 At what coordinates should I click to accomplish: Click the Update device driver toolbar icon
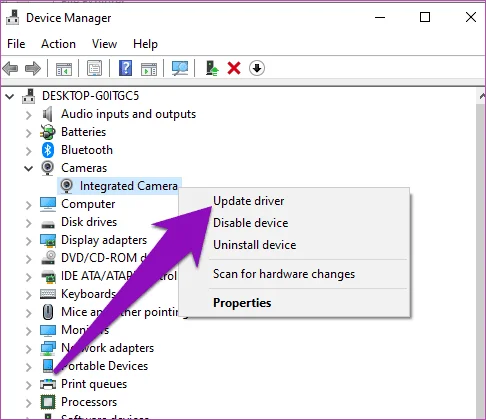[x=212, y=68]
